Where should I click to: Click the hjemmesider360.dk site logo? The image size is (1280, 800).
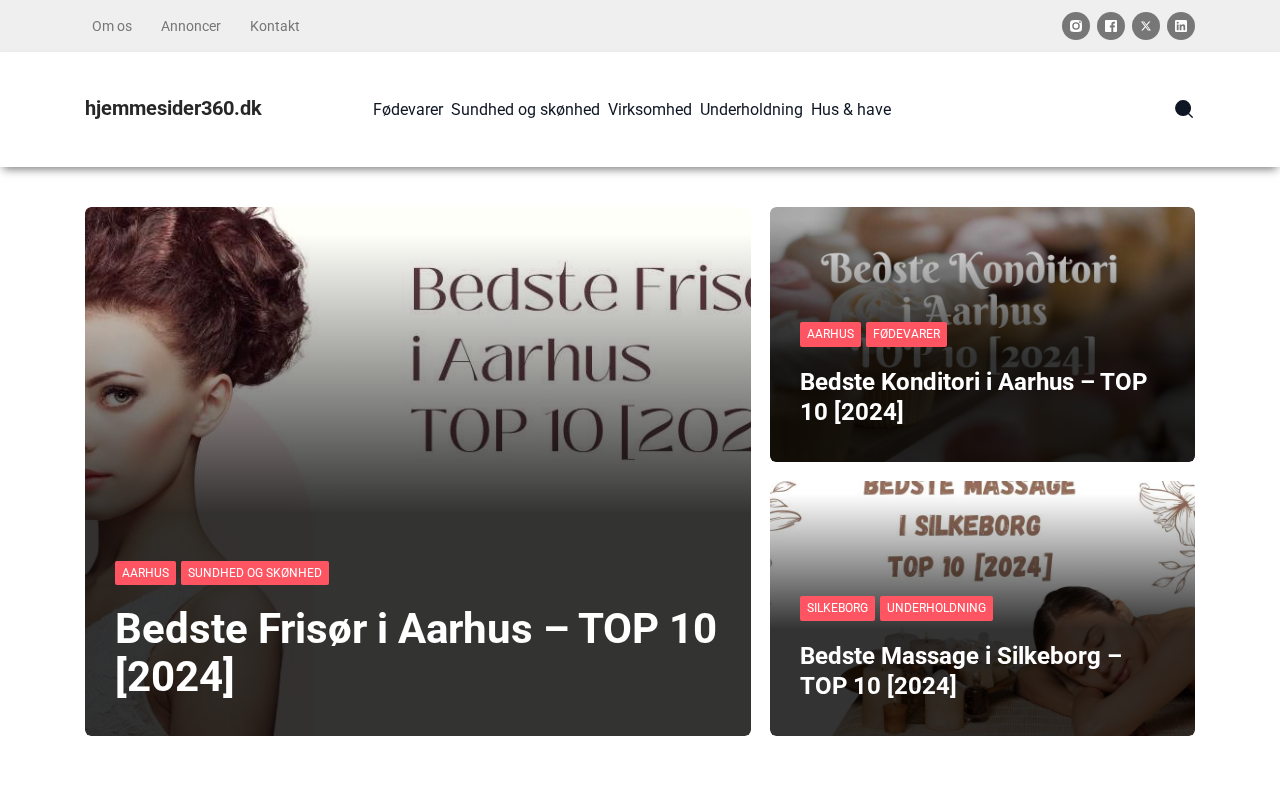(173, 108)
